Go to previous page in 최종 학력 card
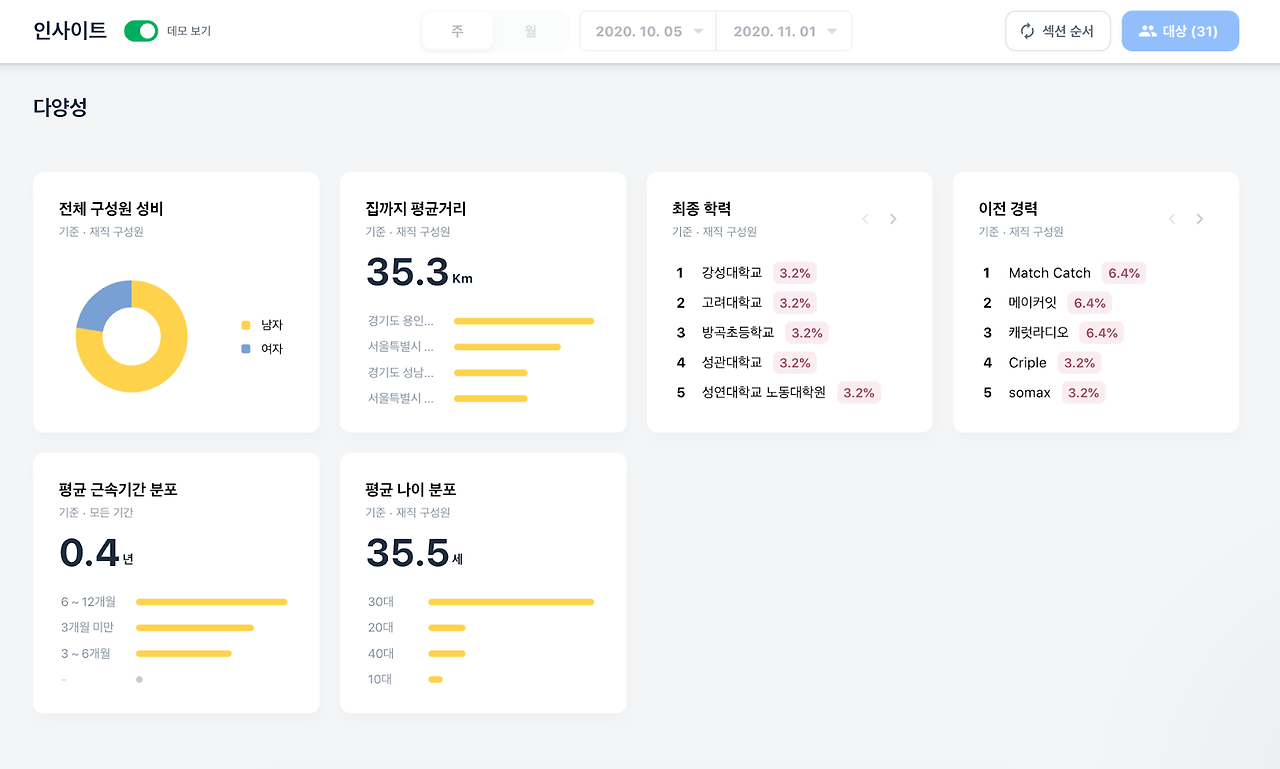 click(x=866, y=219)
